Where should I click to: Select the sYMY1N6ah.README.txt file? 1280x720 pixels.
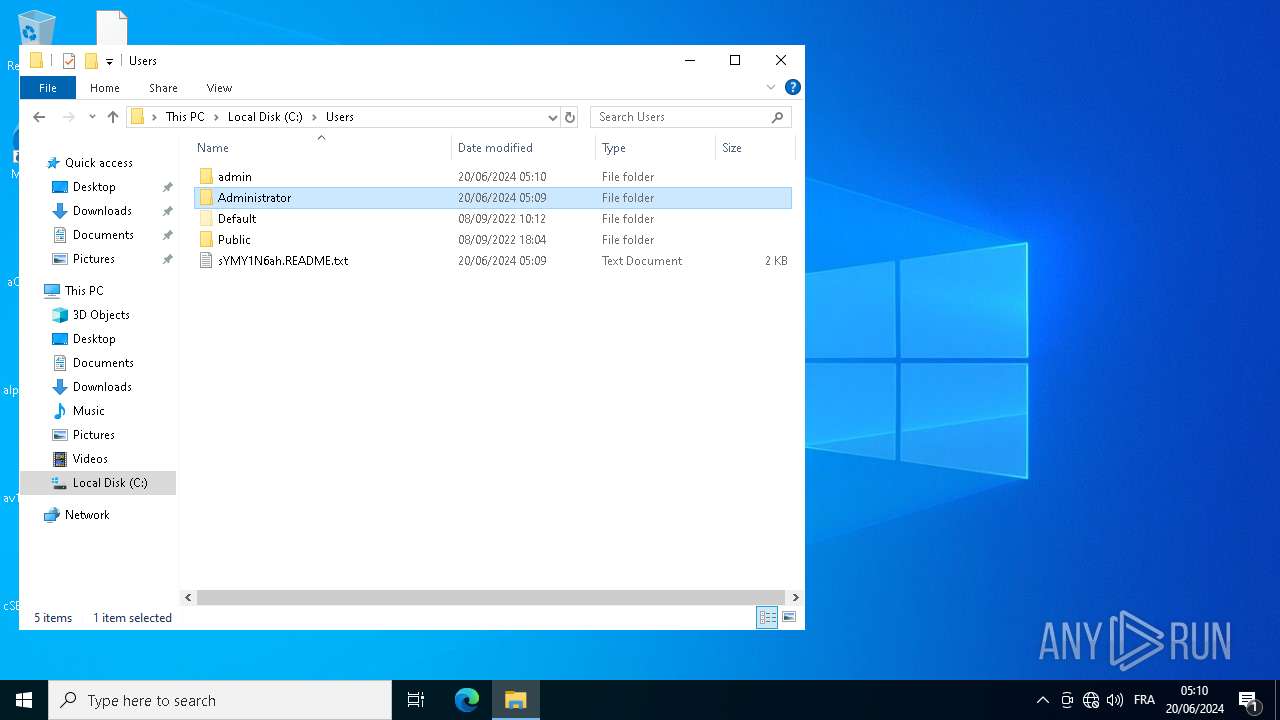coord(493,261)
